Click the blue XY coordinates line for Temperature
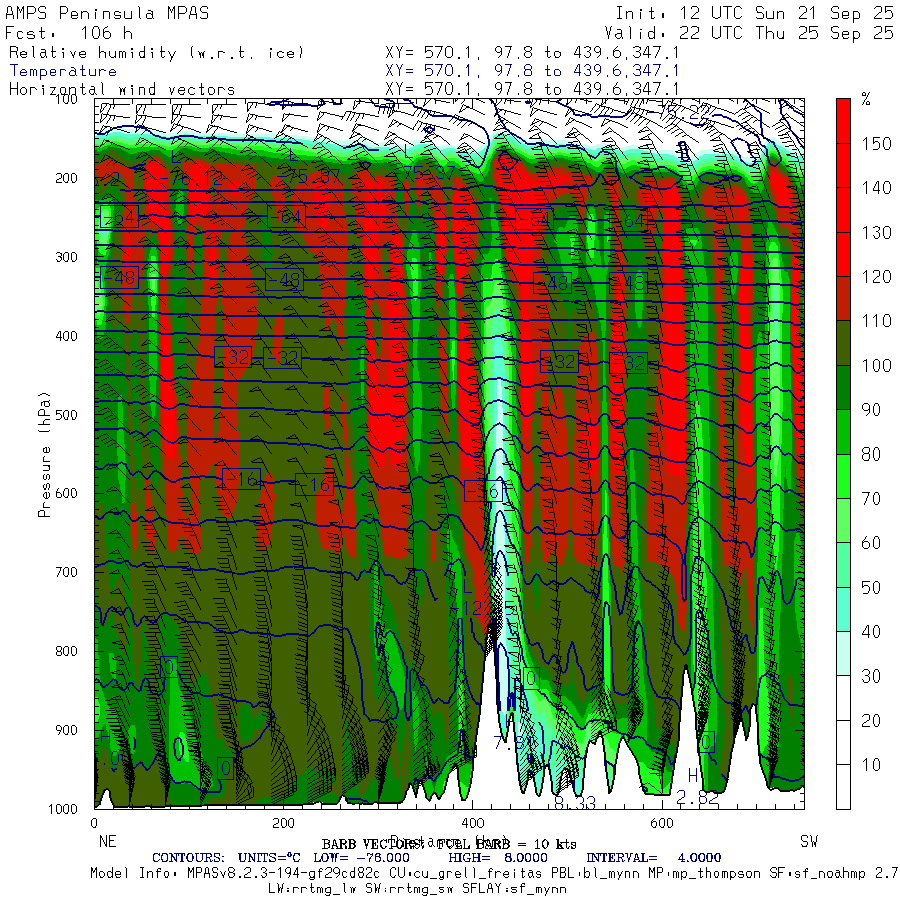The image size is (900, 900). (x=532, y=71)
